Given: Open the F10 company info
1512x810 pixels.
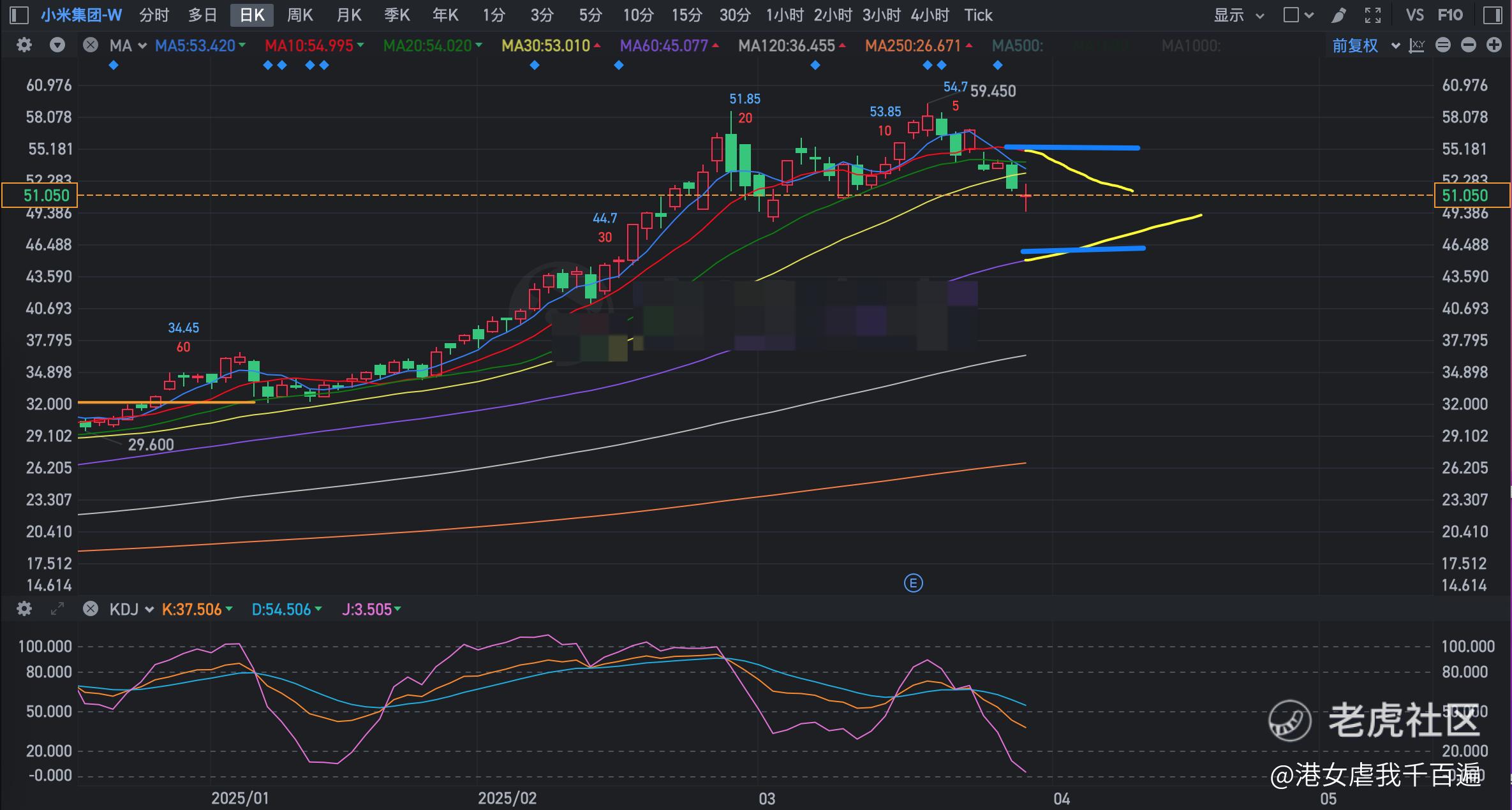Looking at the screenshot, I should 1450,15.
